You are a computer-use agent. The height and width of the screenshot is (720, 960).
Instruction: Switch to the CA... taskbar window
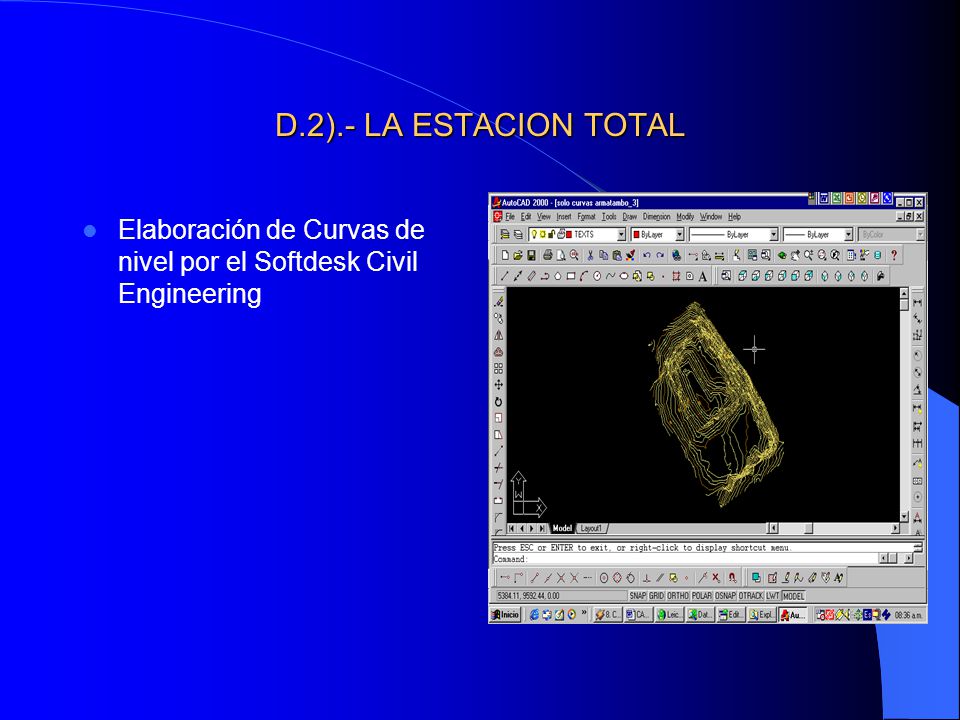click(x=637, y=615)
